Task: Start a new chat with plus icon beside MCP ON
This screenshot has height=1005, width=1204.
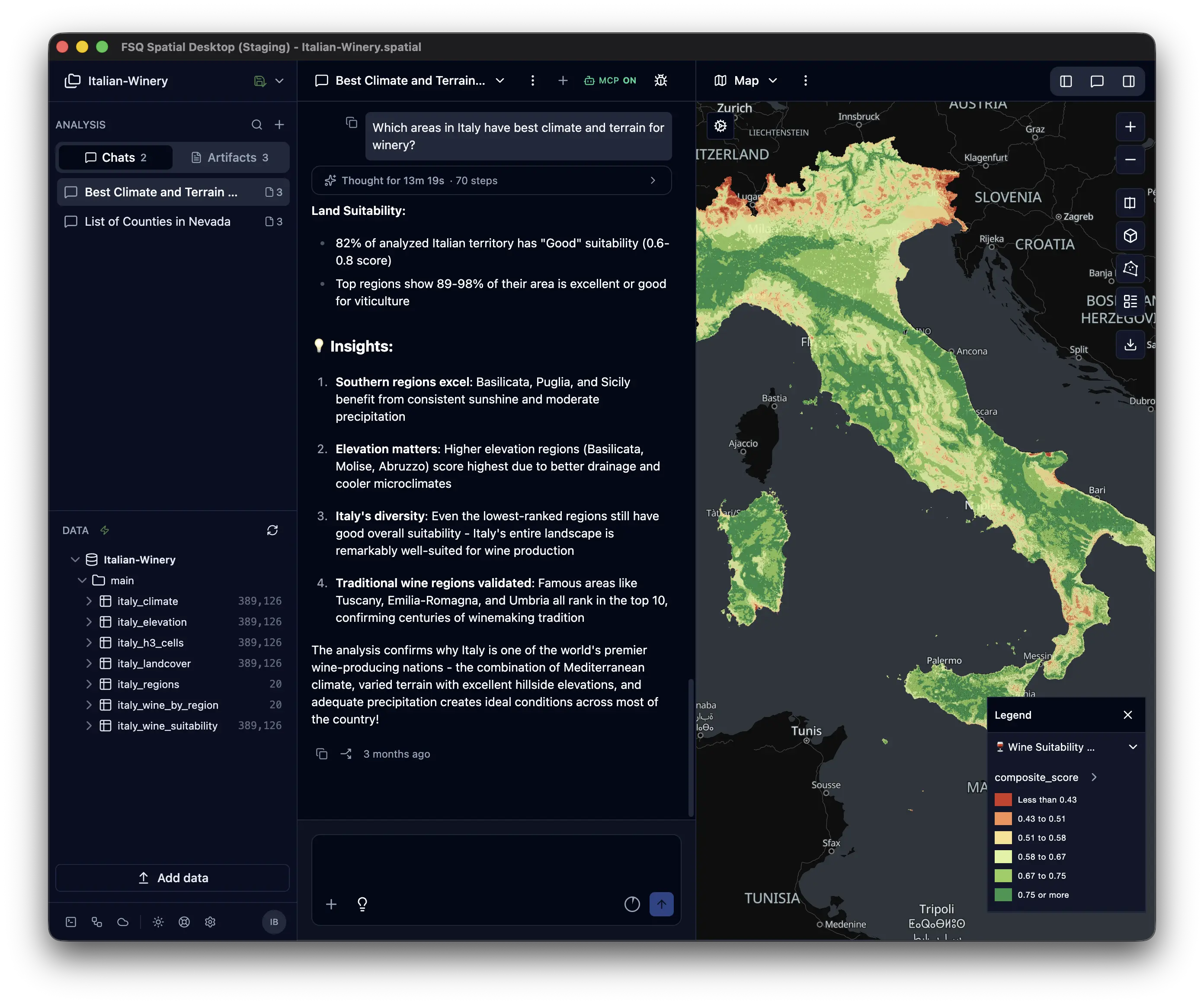Action: 563,80
